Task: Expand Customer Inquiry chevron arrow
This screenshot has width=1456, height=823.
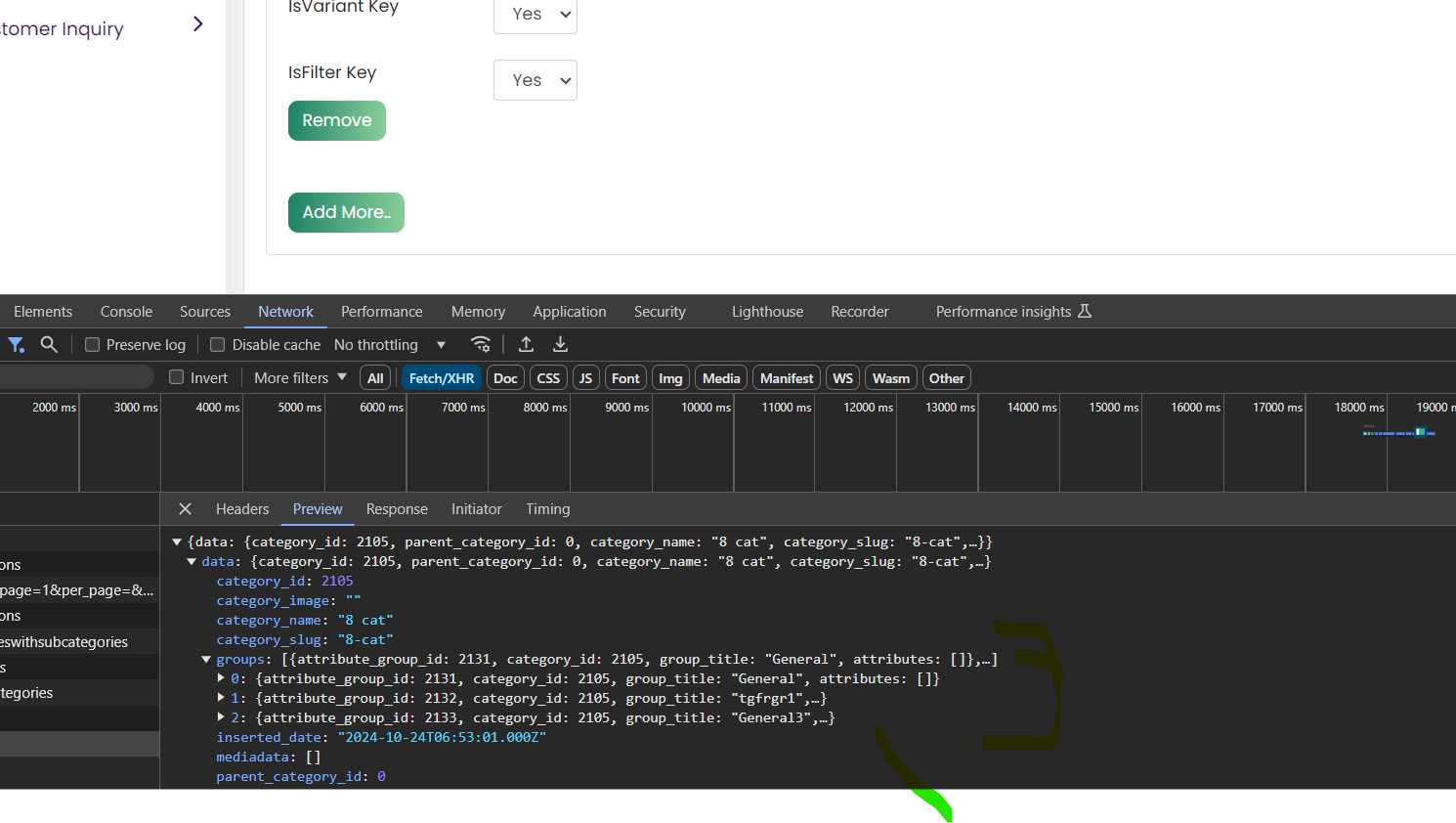Action: 198,23
